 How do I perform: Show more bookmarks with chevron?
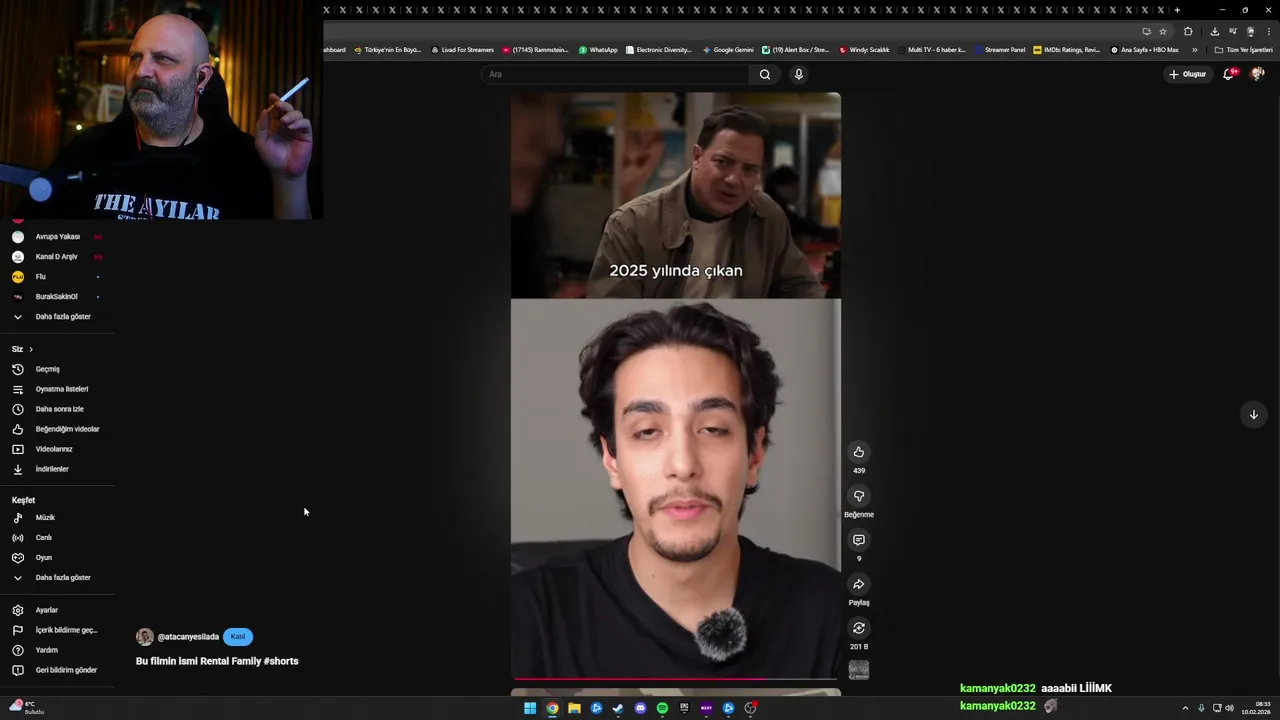click(1194, 50)
